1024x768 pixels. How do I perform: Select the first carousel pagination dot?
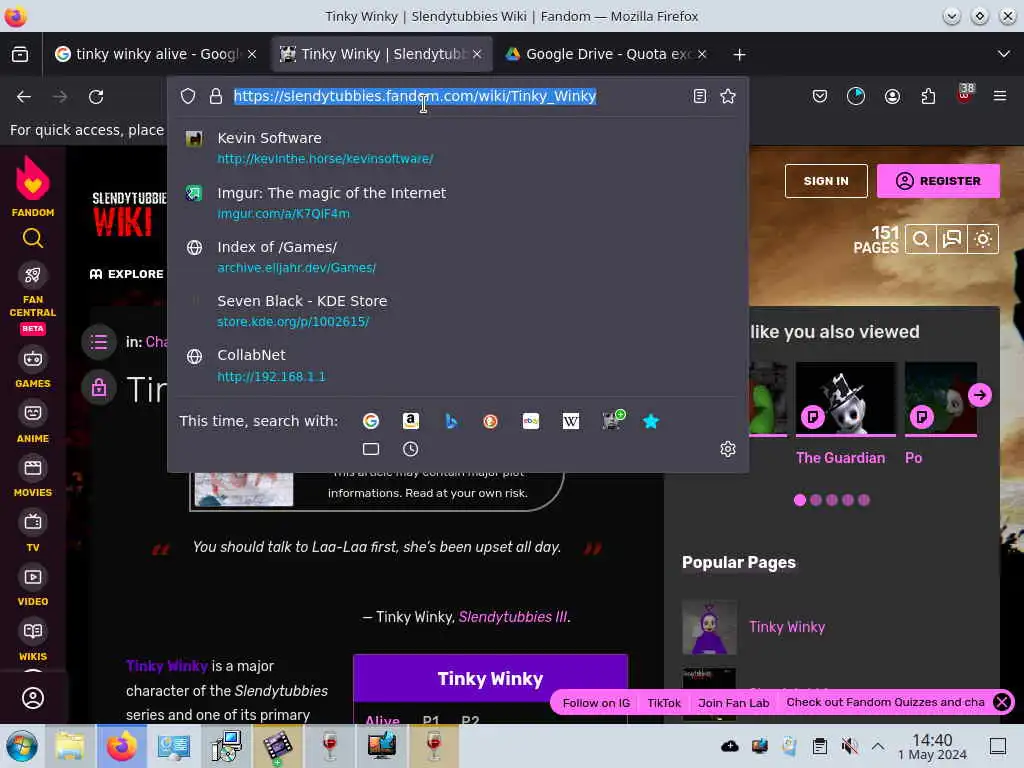[x=800, y=500]
